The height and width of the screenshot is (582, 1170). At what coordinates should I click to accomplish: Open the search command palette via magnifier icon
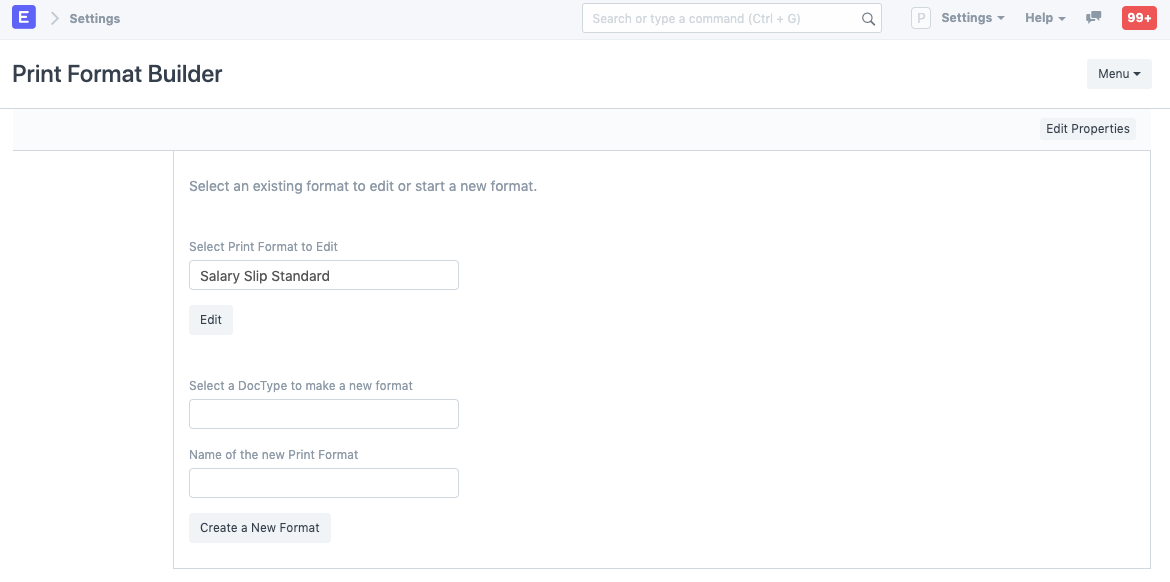pos(867,17)
